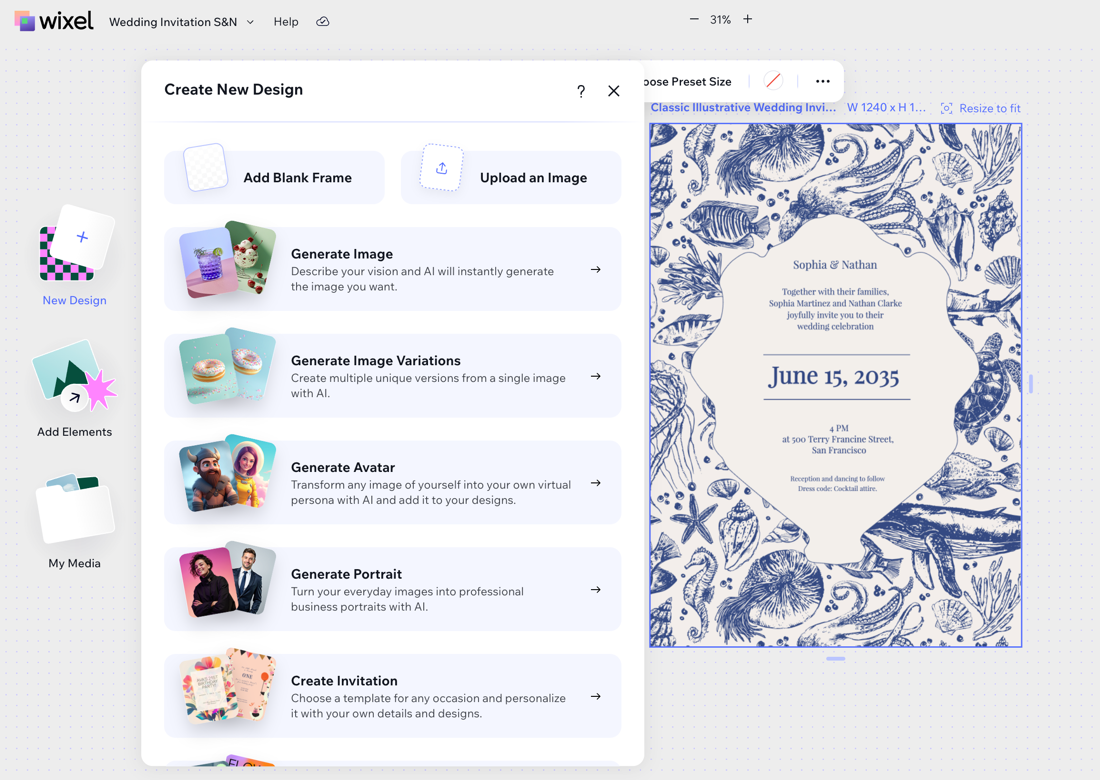Select the address text 500 Terry Francine Street
The height and width of the screenshot is (780, 1100).
coord(838,439)
